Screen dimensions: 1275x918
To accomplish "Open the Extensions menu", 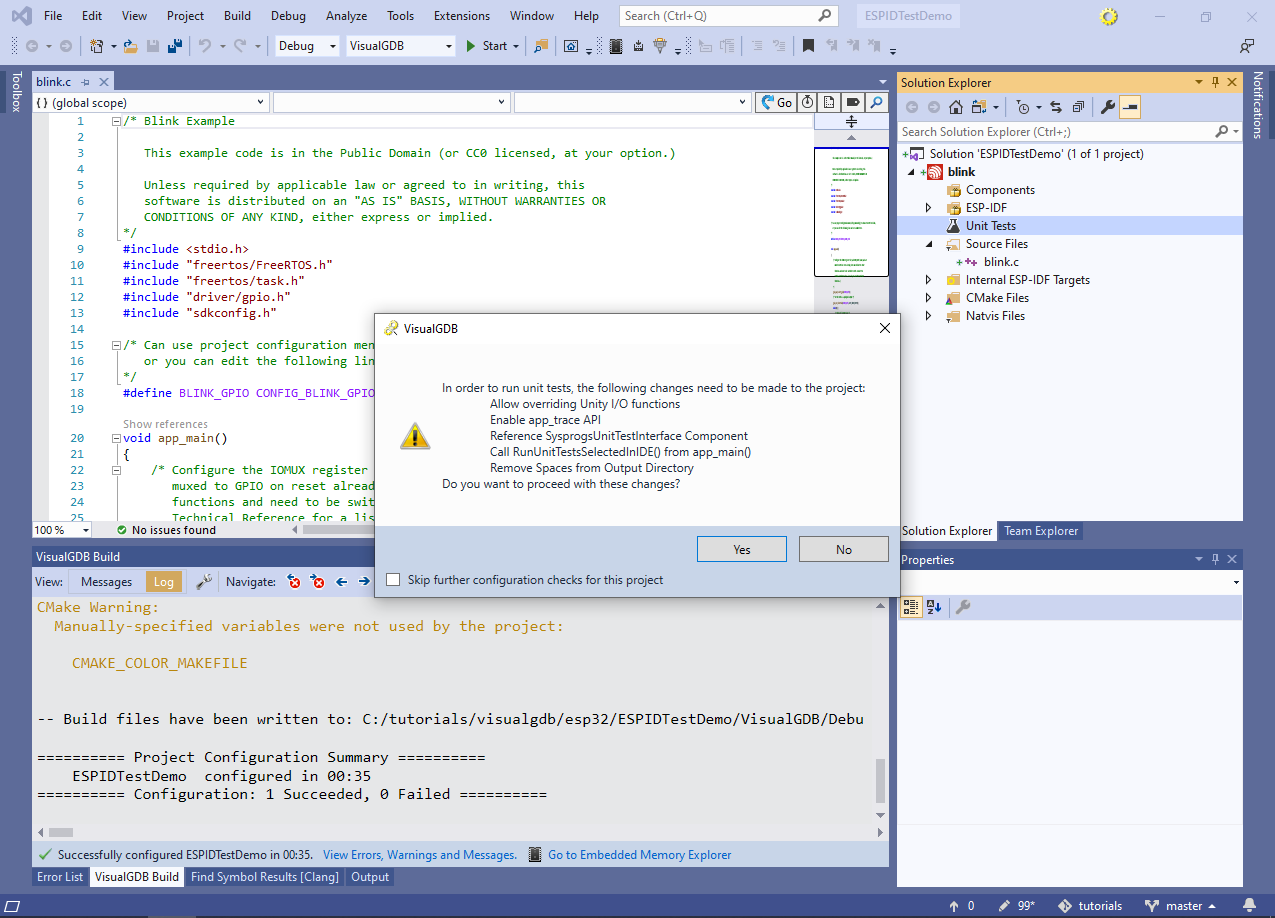I will (462, 16).
